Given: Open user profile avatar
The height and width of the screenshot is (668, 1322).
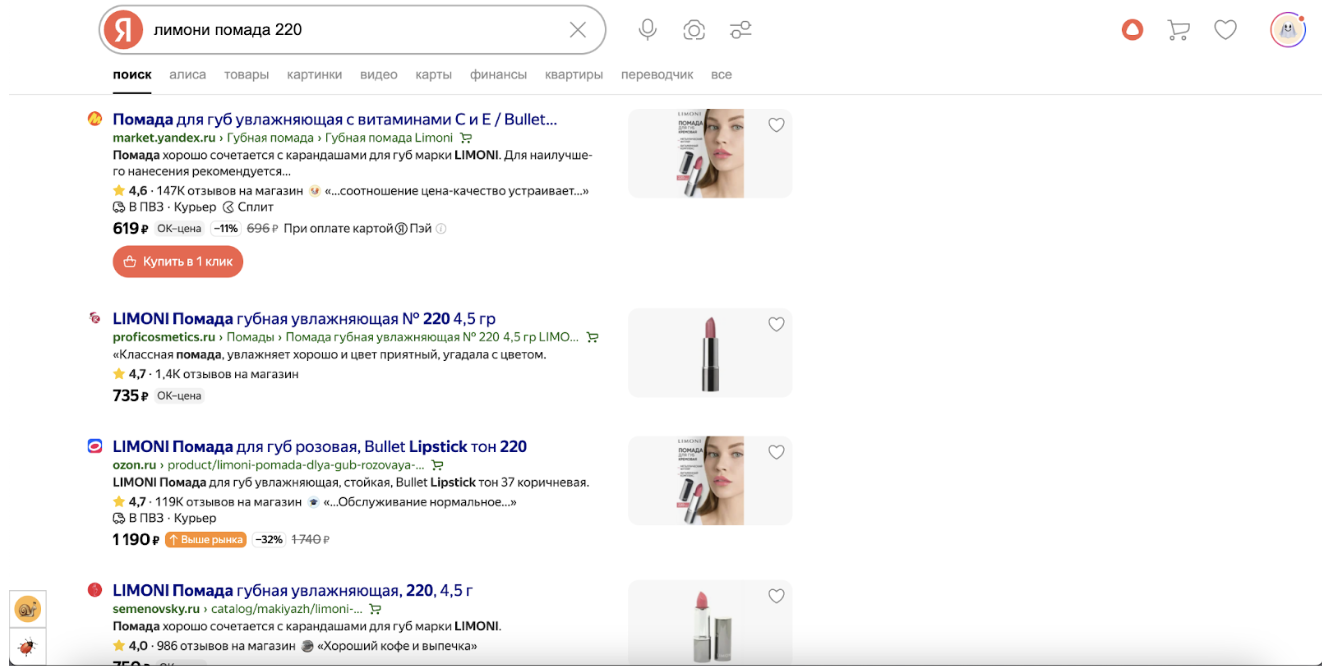Looking at the screenshot, I should pyautogui.click(x=1287, y=30).
